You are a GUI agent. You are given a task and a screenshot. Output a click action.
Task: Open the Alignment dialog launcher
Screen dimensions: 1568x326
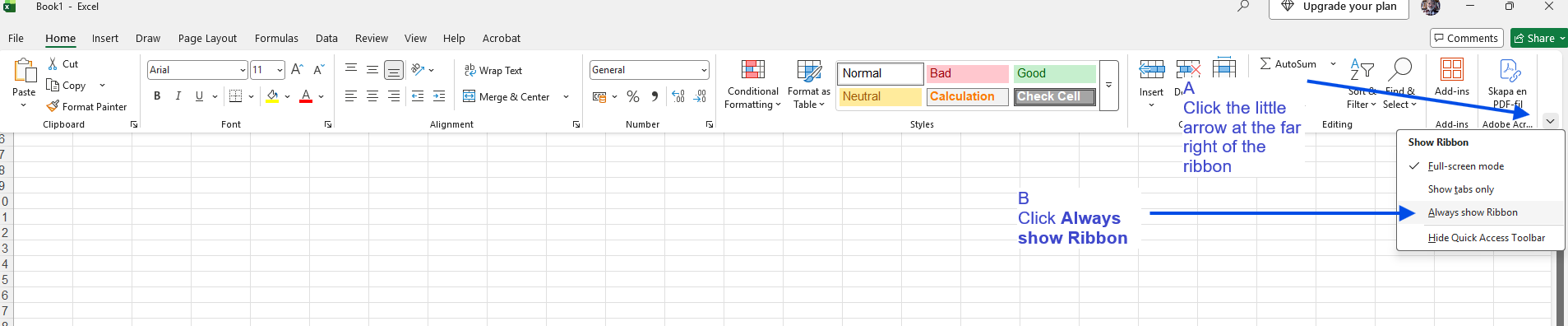coord(576,124)
